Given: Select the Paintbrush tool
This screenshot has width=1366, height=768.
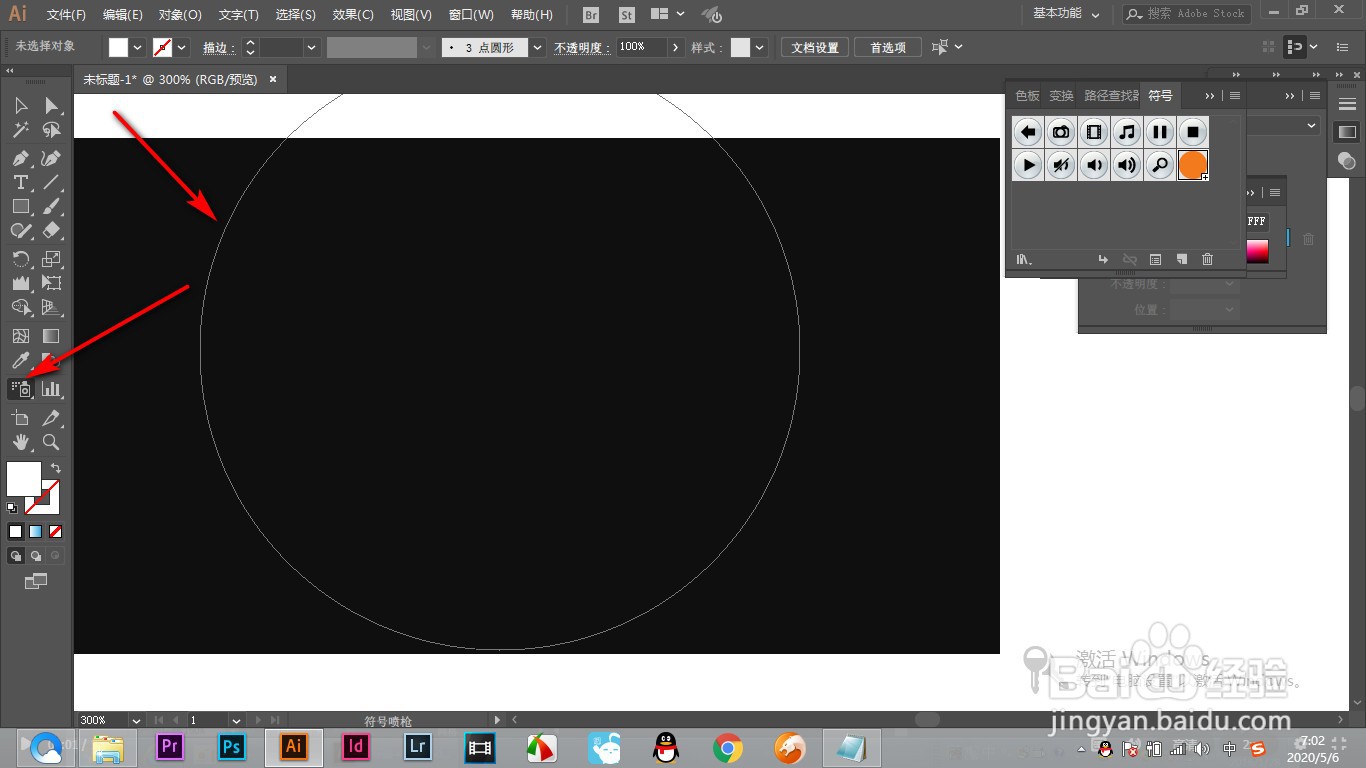Looking at the screenshot, I should [x=51, y=206].
